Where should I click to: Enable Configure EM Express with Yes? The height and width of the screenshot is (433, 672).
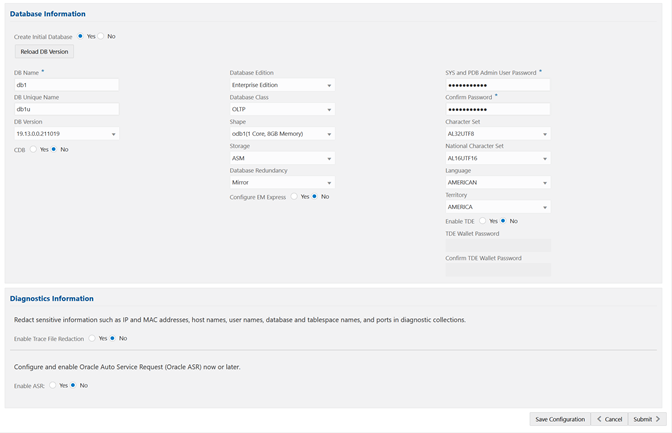coord(294,197)
